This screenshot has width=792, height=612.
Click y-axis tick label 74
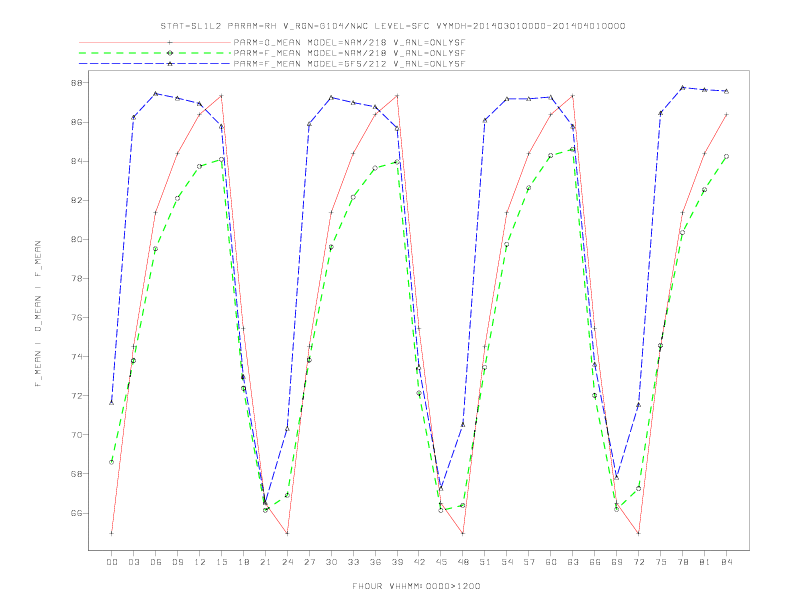point(76,356)
